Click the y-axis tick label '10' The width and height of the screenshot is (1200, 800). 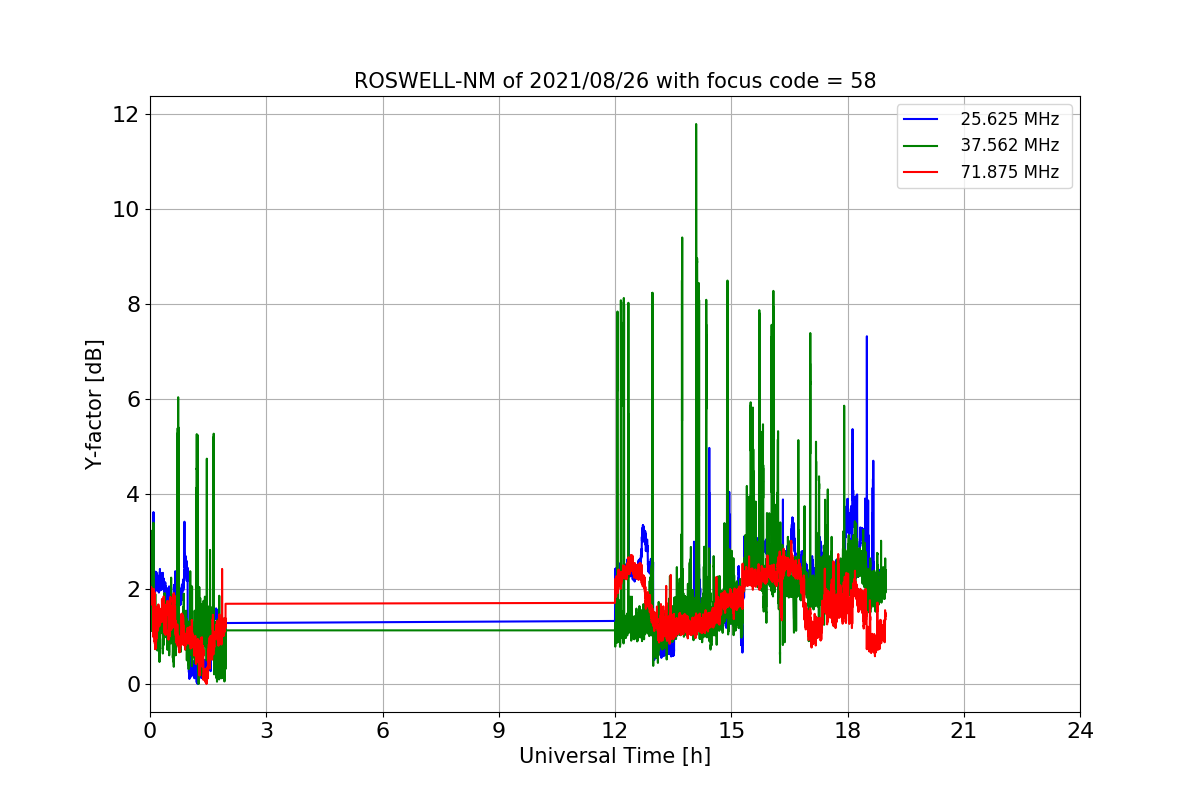pos(127,209)
